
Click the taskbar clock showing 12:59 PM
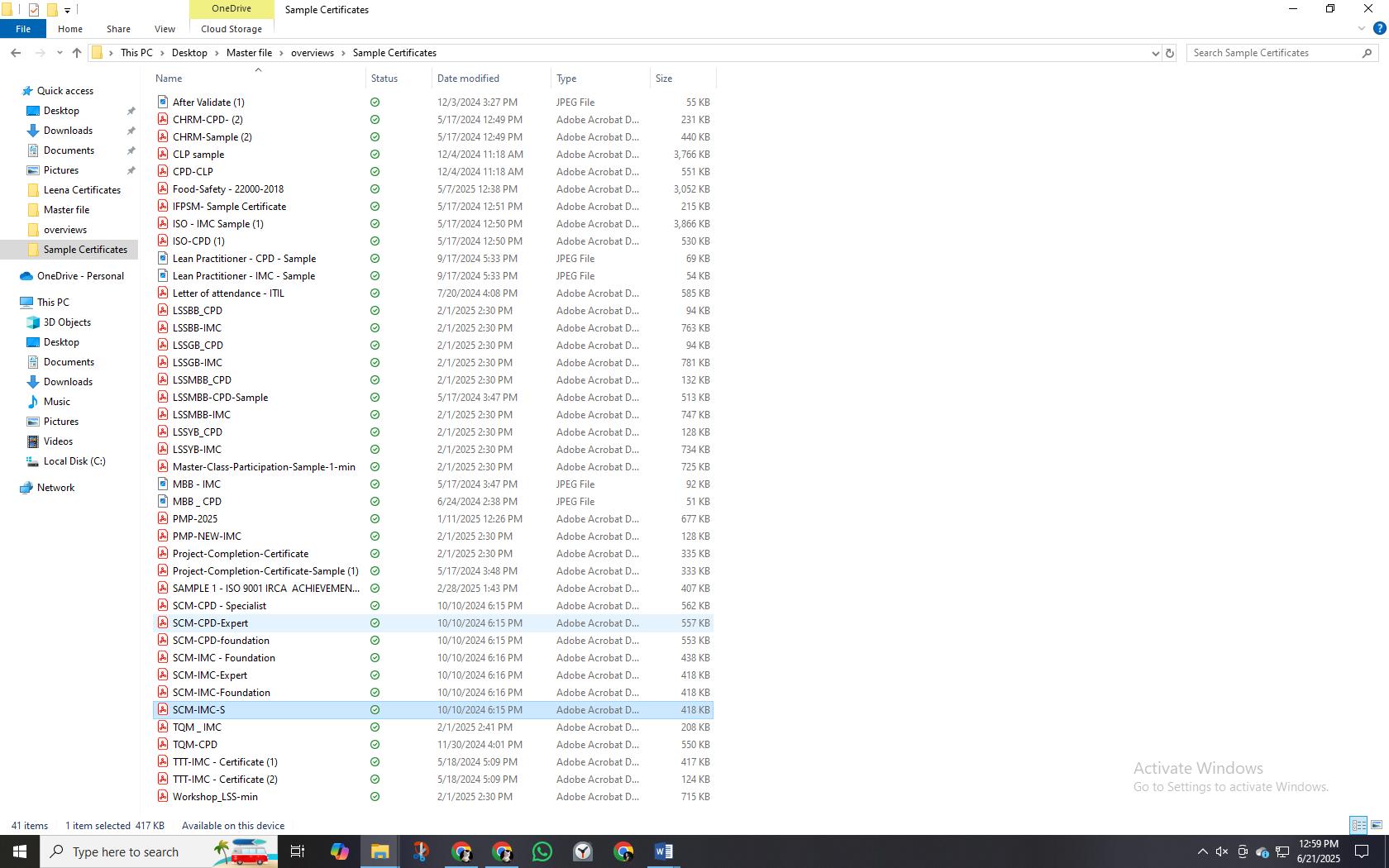click(1318, 851)
